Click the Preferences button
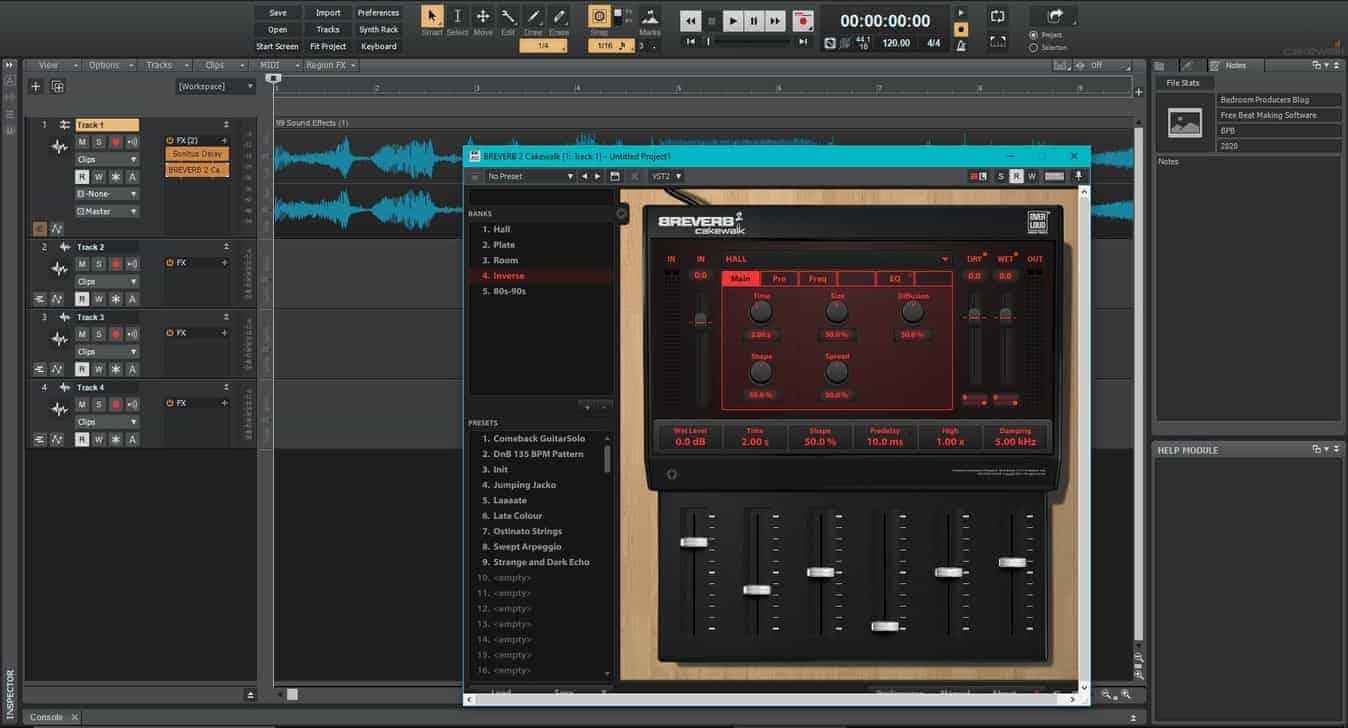The image size is (1348, 728). (378, 13)
